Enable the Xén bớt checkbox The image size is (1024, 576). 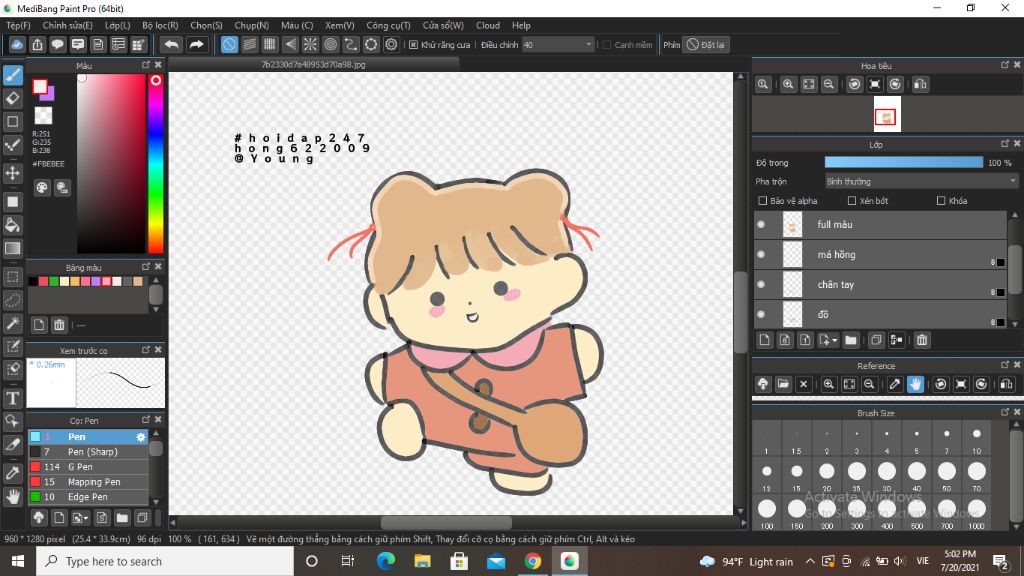pos(852,200)
